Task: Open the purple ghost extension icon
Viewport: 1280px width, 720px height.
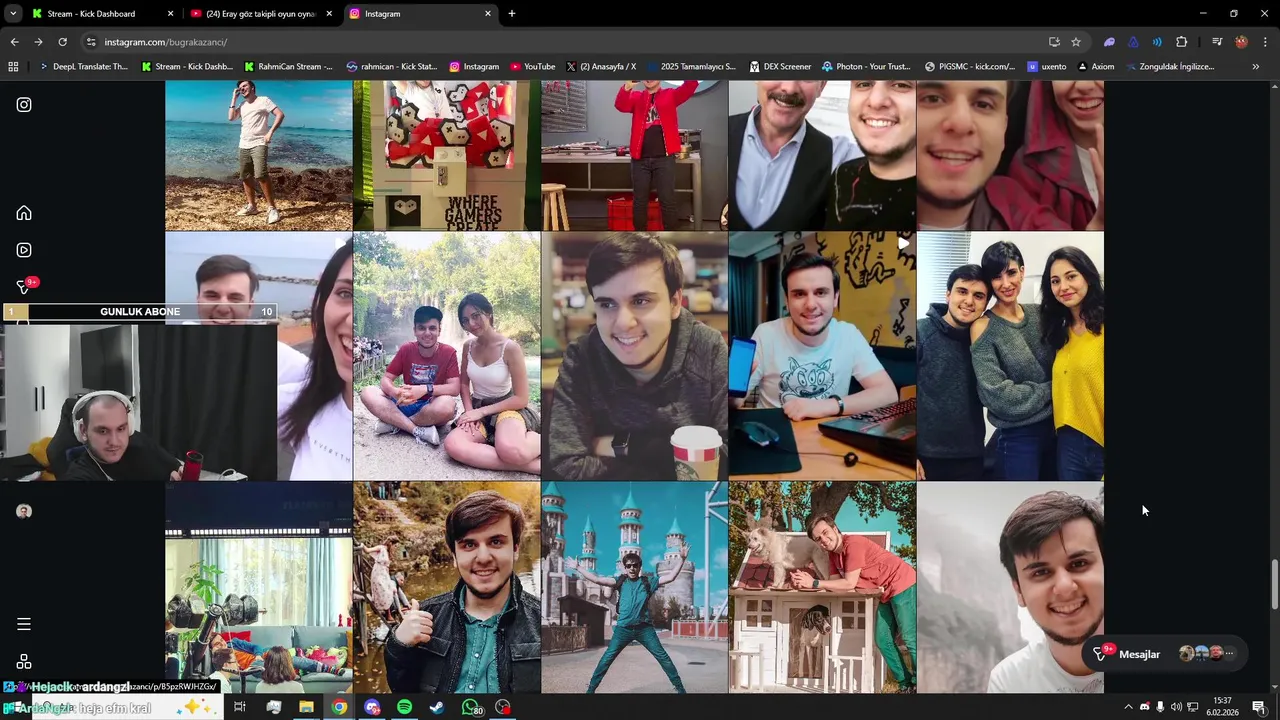Action: pyautogui.click(x=1109, y=42)
